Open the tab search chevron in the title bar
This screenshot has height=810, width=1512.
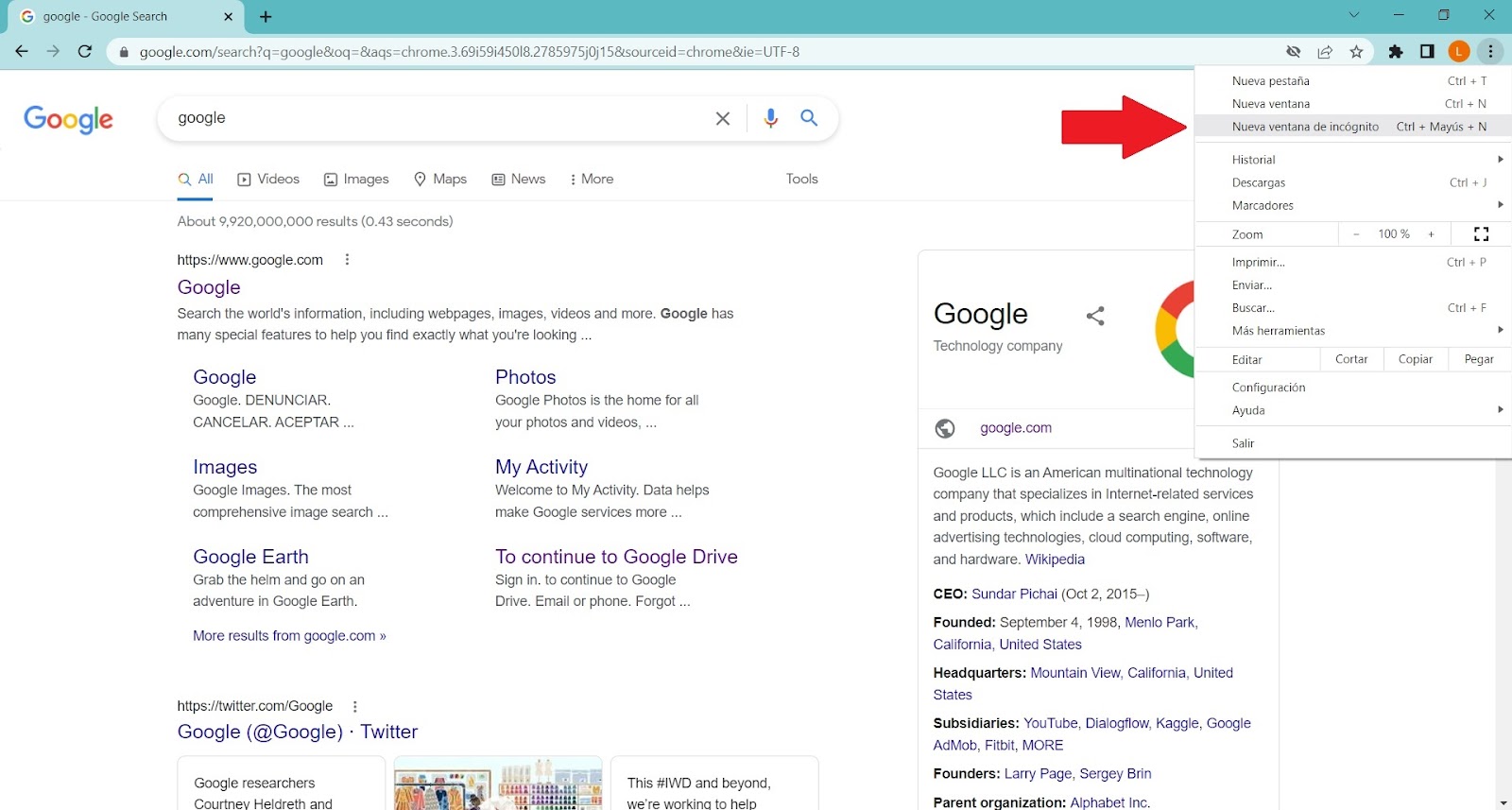(x=1354, y=15)
